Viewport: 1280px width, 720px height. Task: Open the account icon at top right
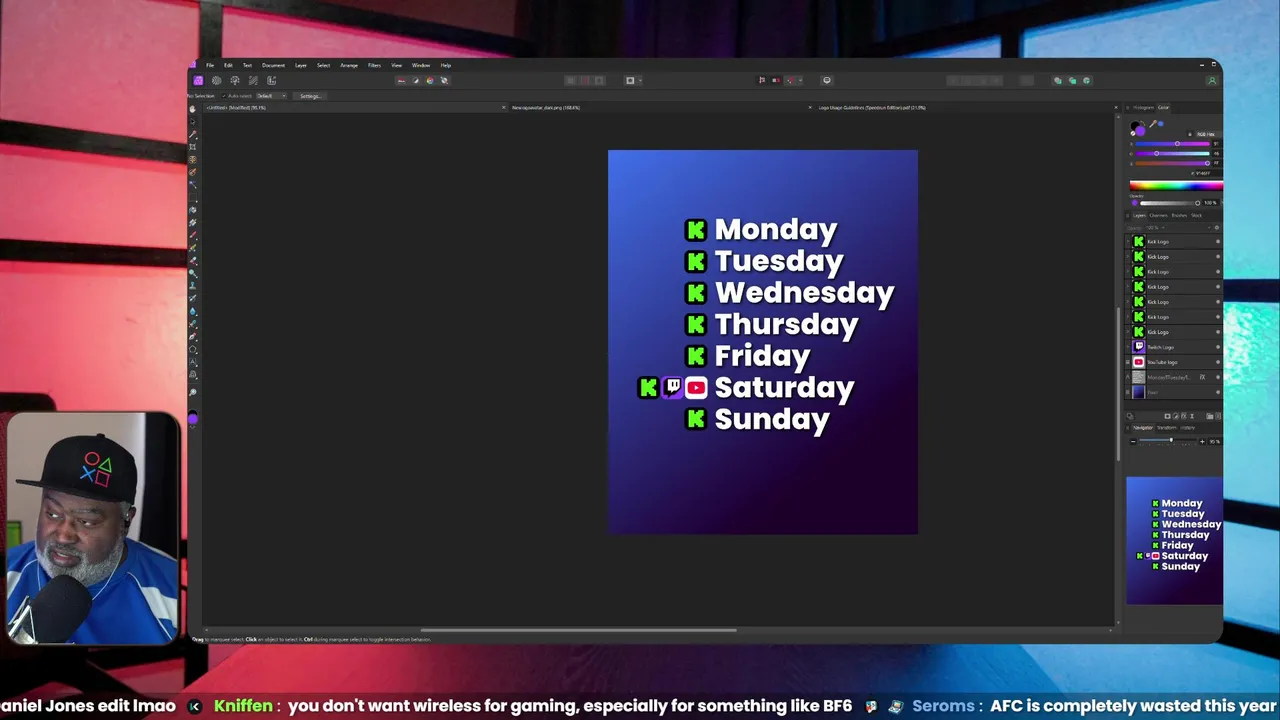coord(1212,80)
